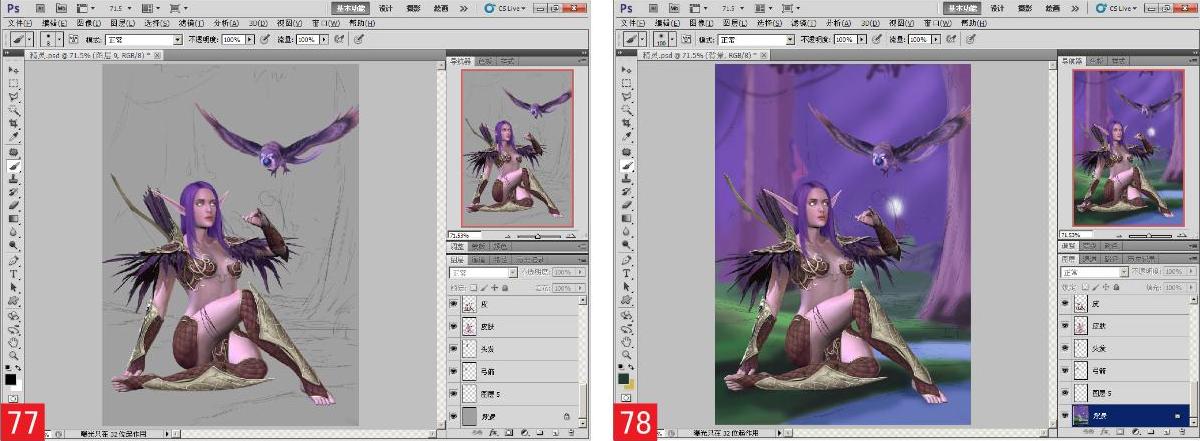Select the Lasso tool in left window
The image size is (1200, 441).
[x=14, y=96]
